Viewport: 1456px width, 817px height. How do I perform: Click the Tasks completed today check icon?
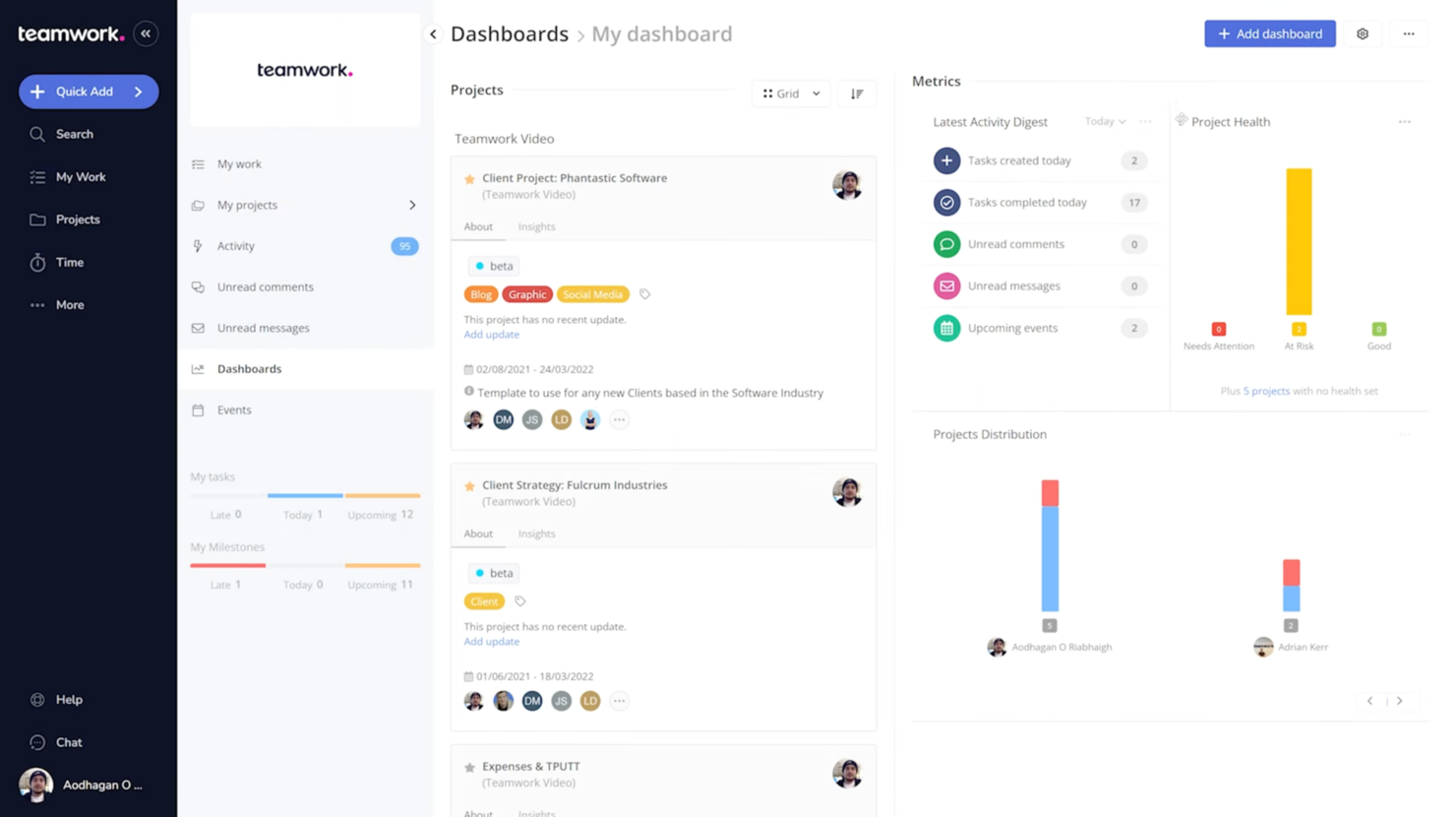pyautogui.click(x=946, y=203)
